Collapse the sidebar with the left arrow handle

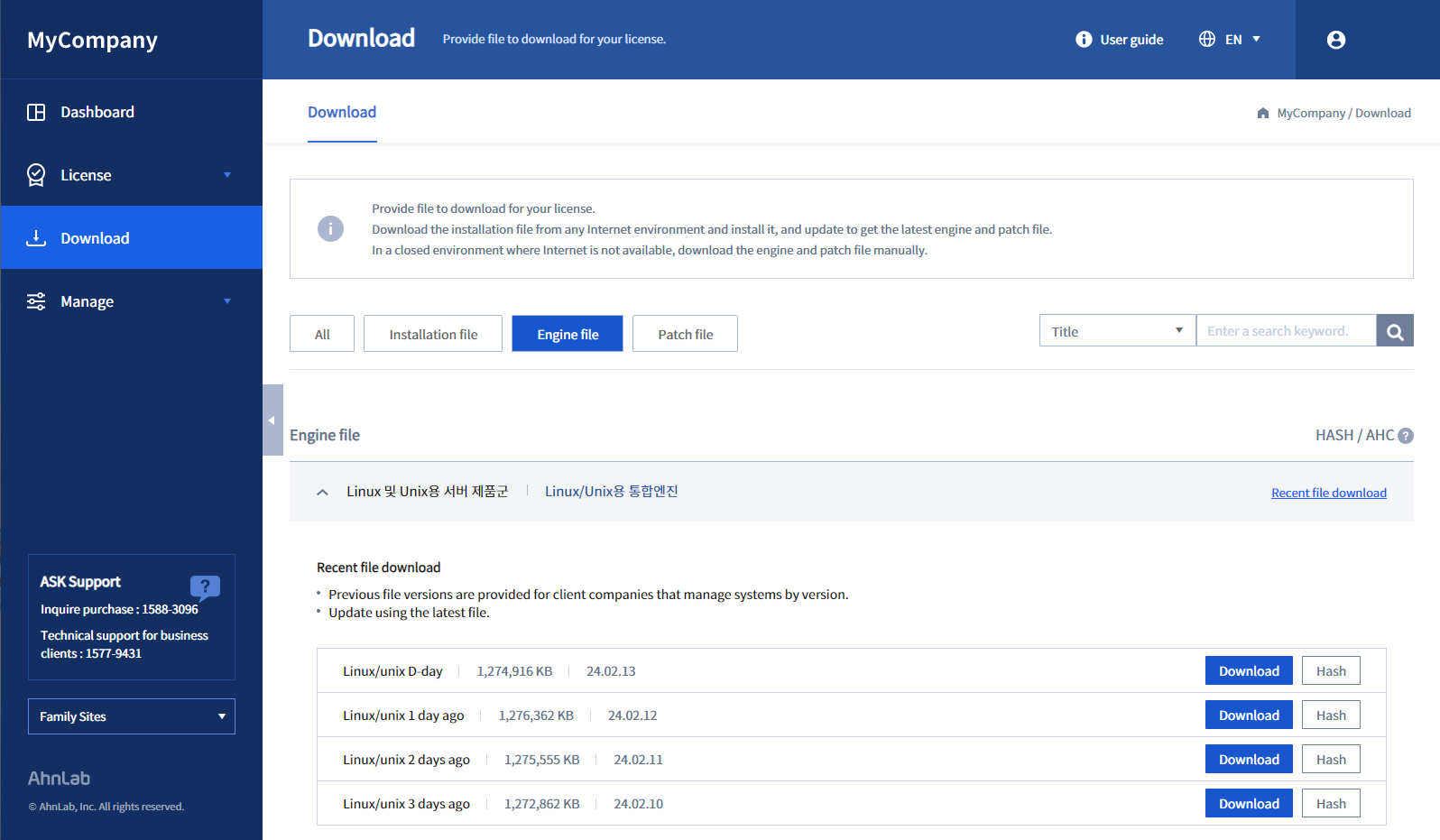click(x=272, y=420)
